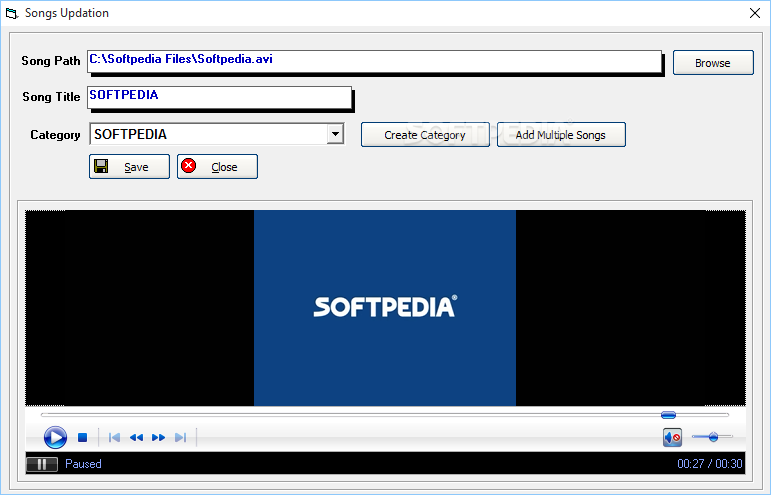Click into the Song Title field
This screenshot has width=771, height=495.
click(219, 97)
